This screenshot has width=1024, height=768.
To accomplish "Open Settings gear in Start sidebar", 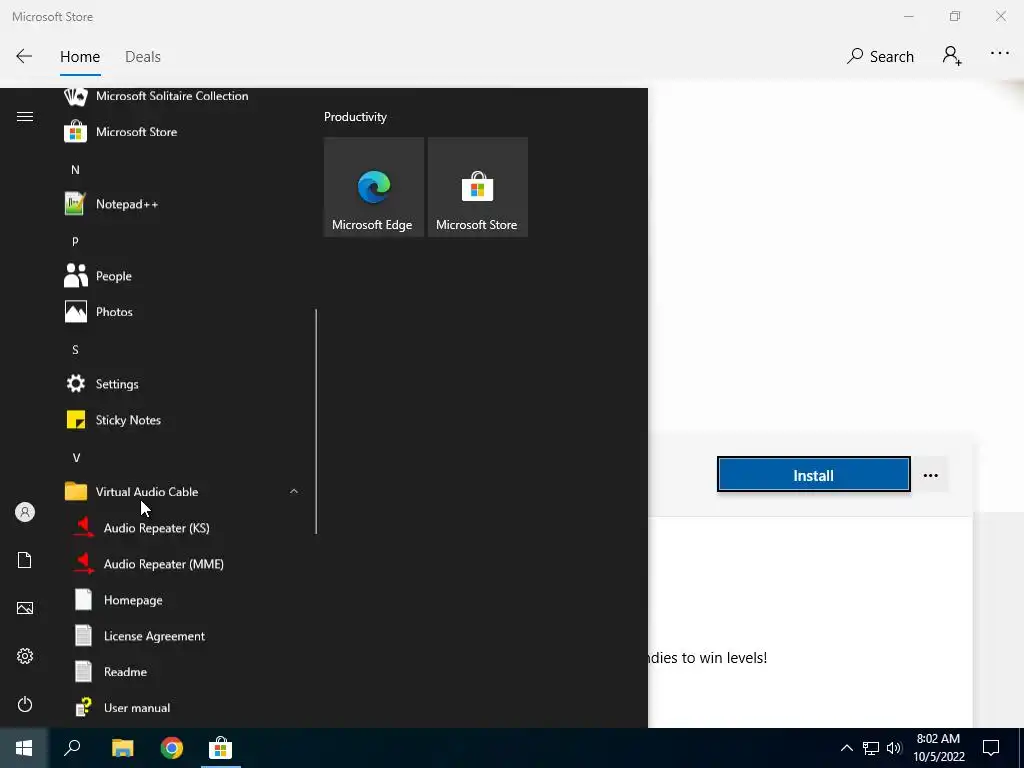I will coord(25,656).
